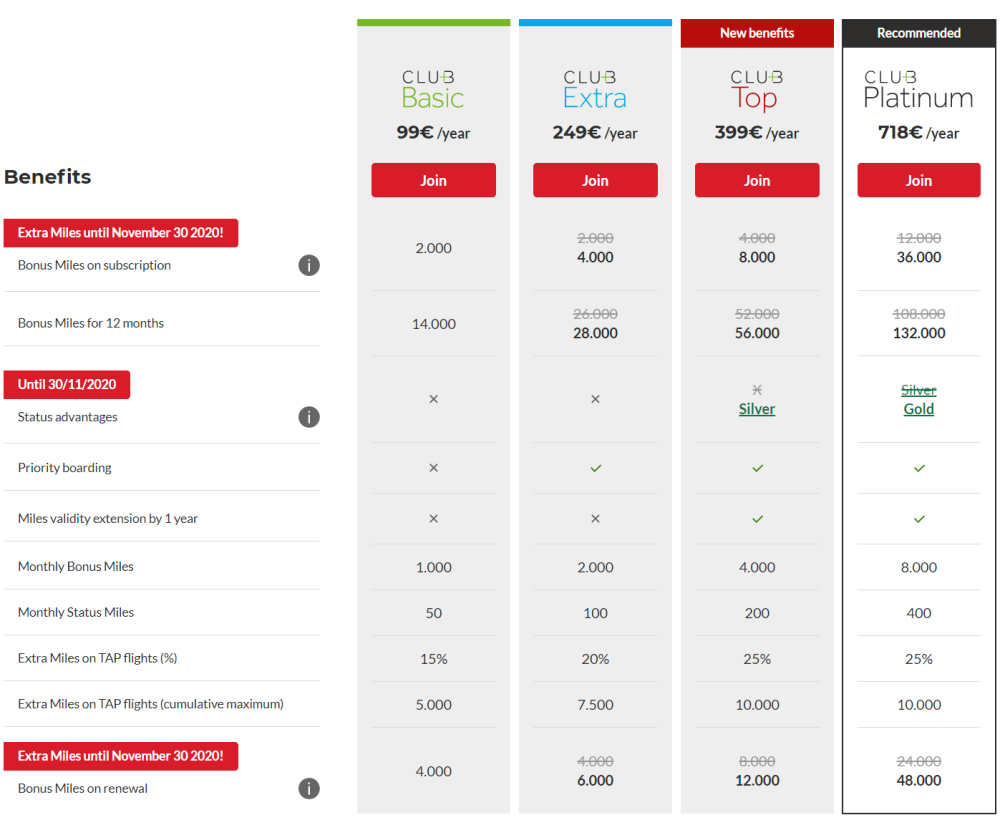Open info icon for Bonus Miles on renewal
The width and height of the screenshot is (1000, 820).
[309, 788]
